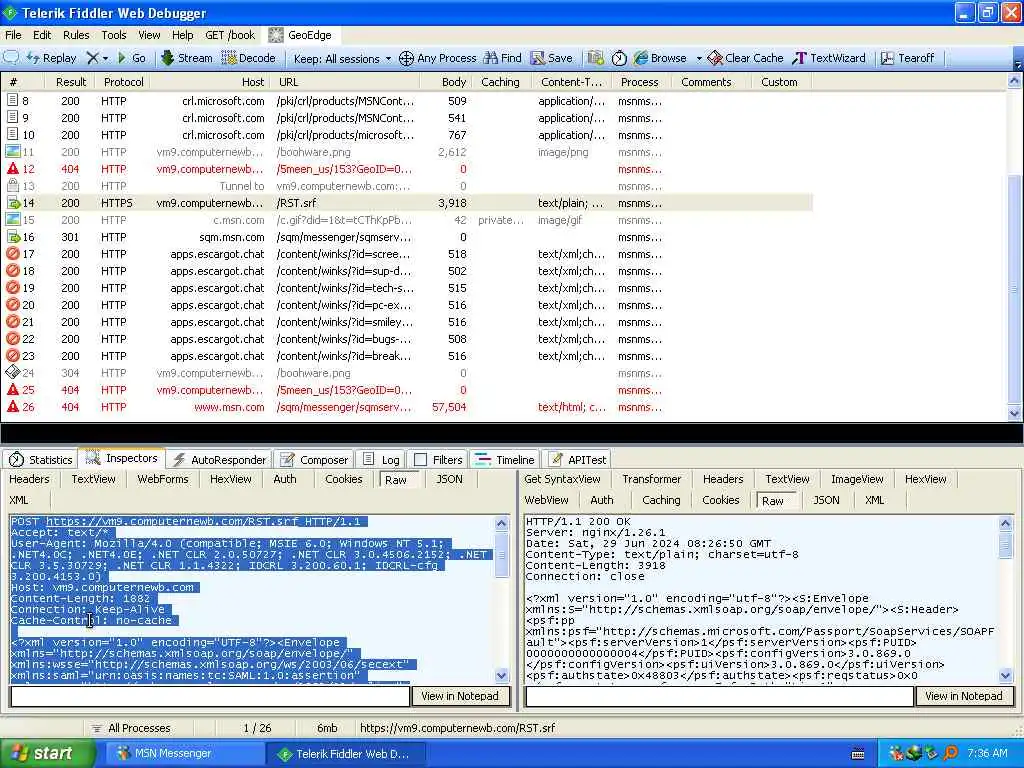Toggle the Decode button
The width and height of the screenshot is (1024, 768).
(249, 58)
